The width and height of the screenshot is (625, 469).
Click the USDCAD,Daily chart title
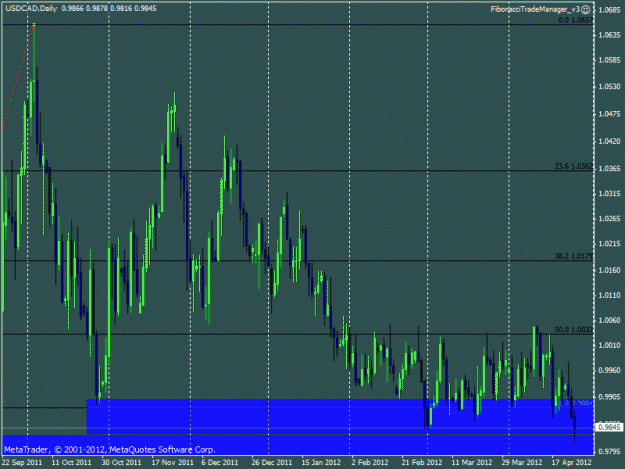point(31,8)
